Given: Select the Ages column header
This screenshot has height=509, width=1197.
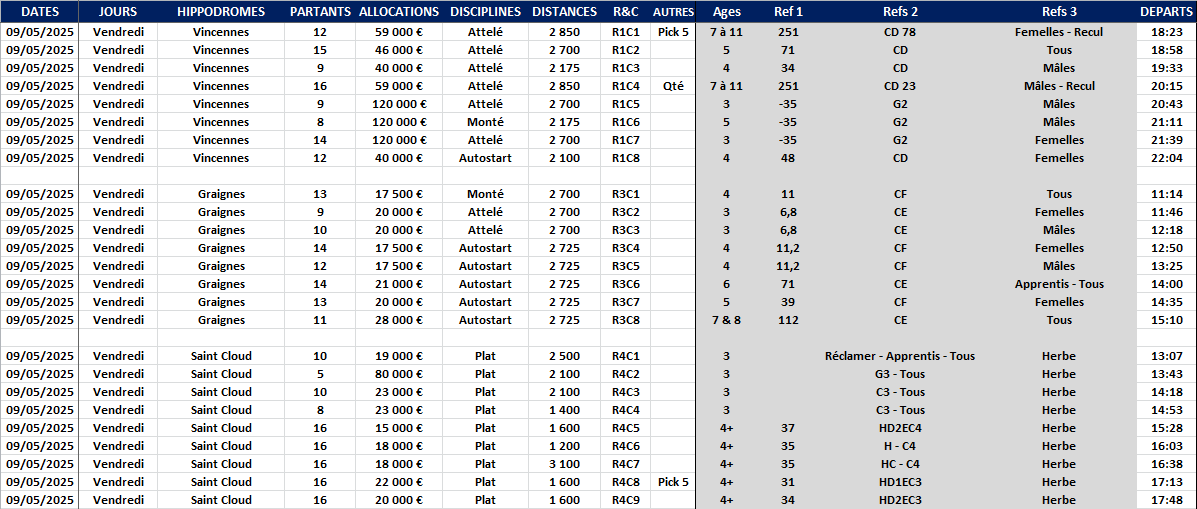Looking at the screenshot, I should click(726, 11).
